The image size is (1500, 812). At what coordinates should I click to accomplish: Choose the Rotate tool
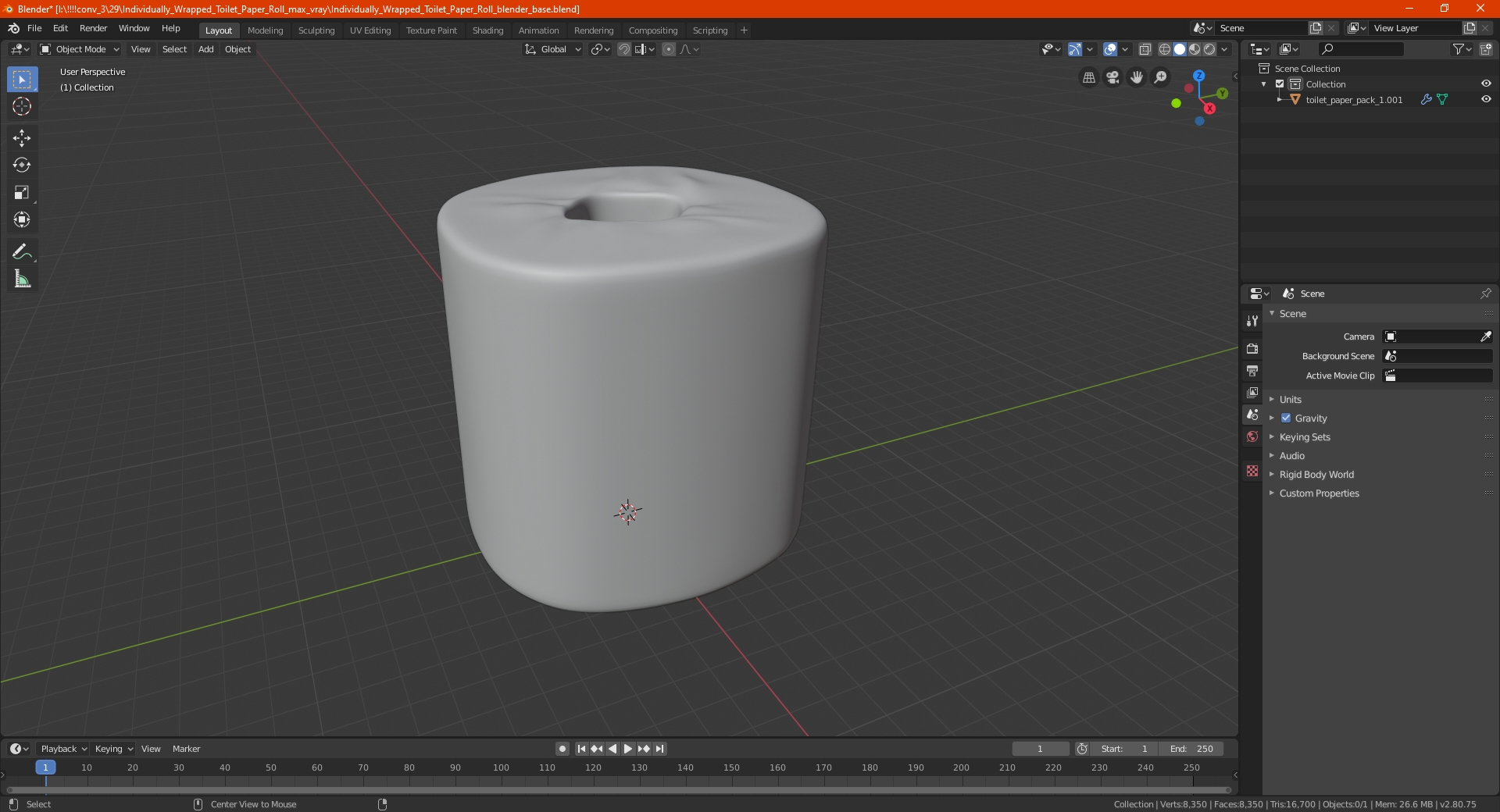(x=22, y=165)
